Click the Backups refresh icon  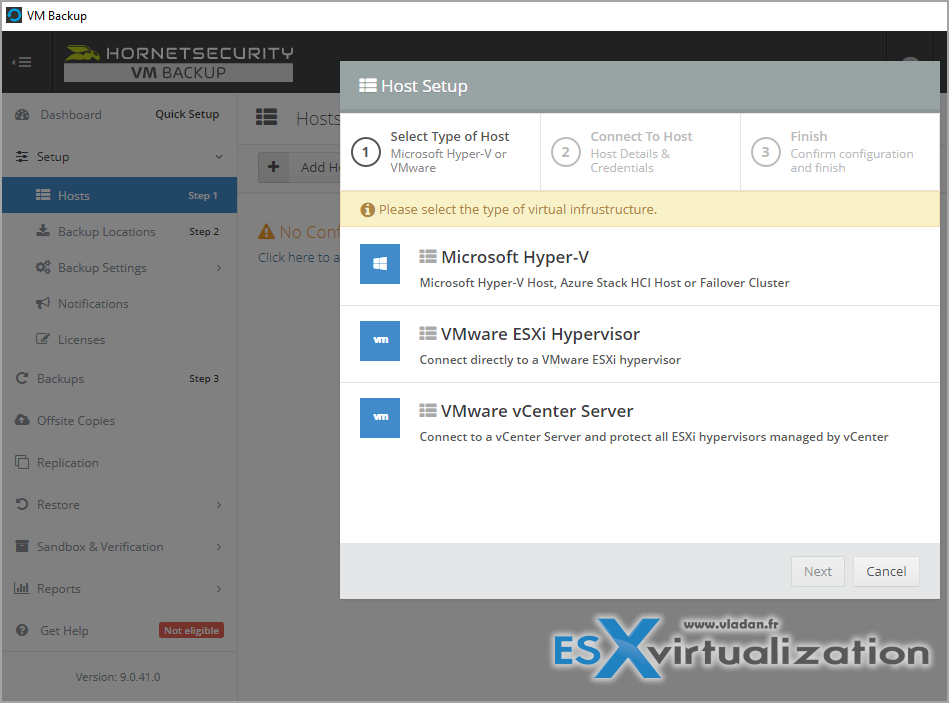click(22, 378)
